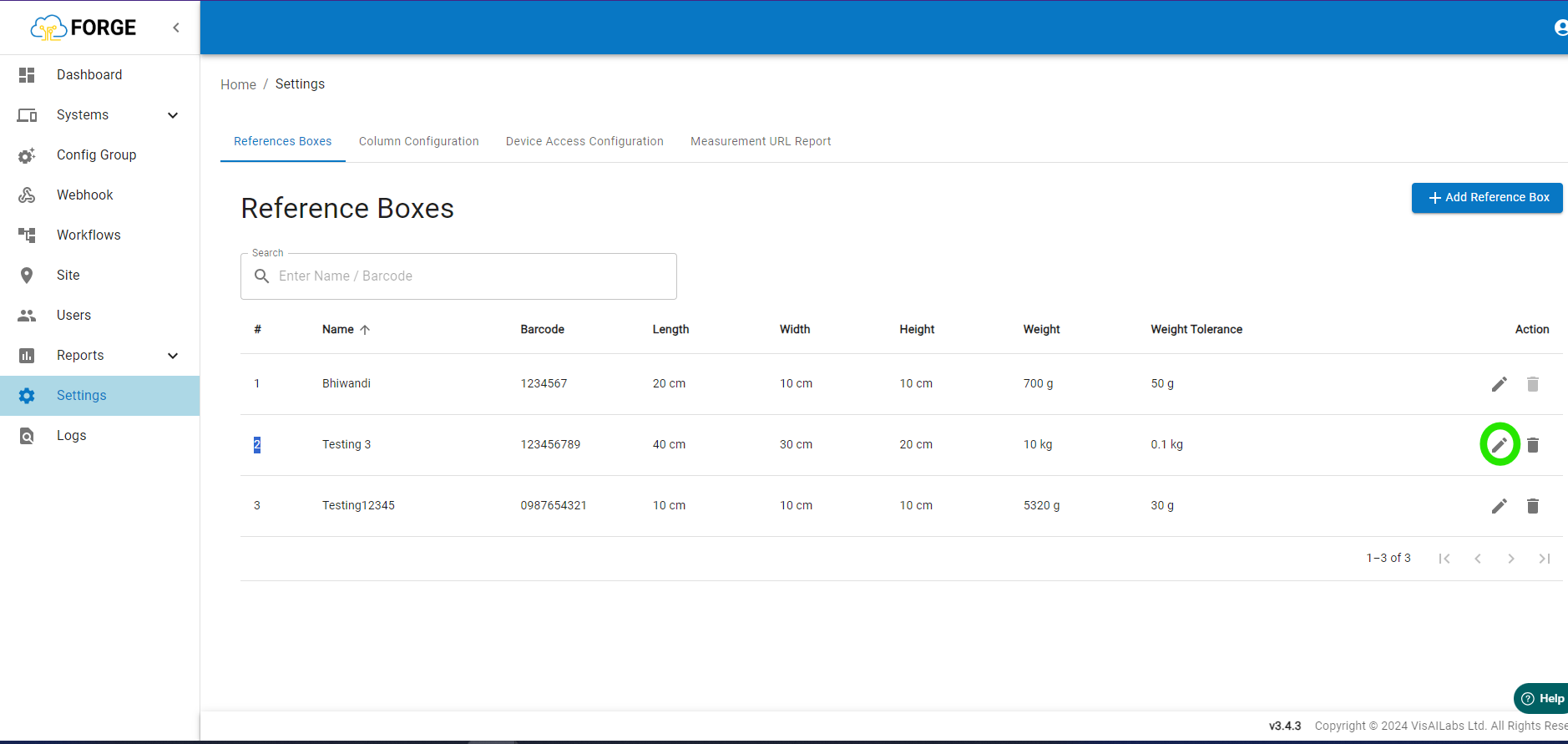
Task: Open the Measurement URL Report tab
Action: click(761, 141)
